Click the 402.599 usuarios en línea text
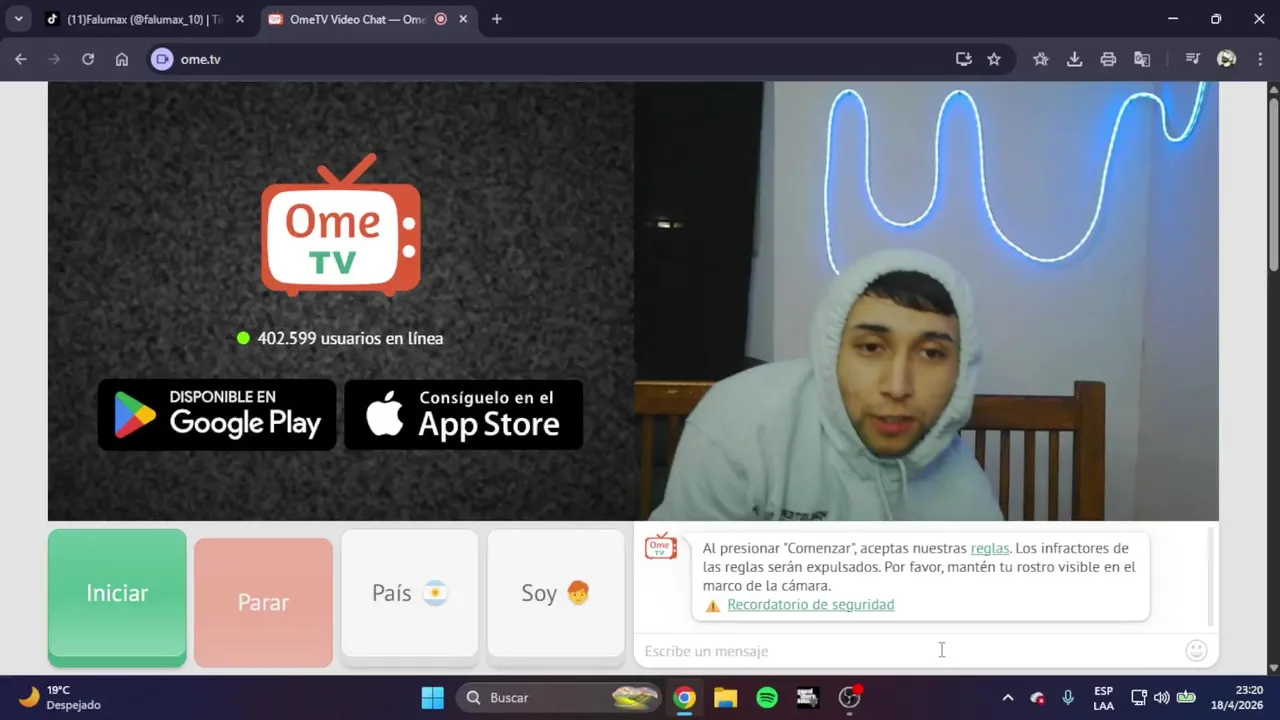1280x720 pixels. (x=350, y=338)
